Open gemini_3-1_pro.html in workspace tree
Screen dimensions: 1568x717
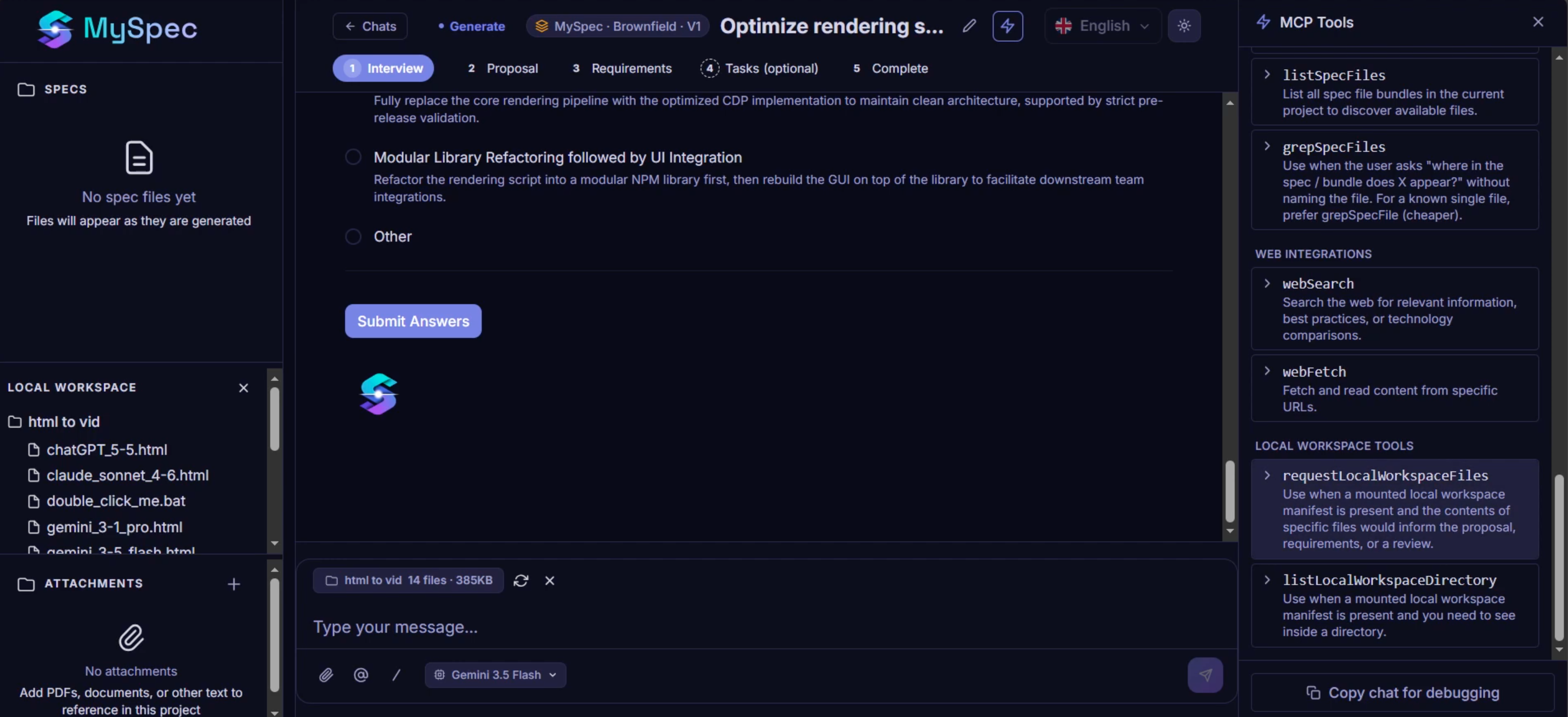point(115,527)
